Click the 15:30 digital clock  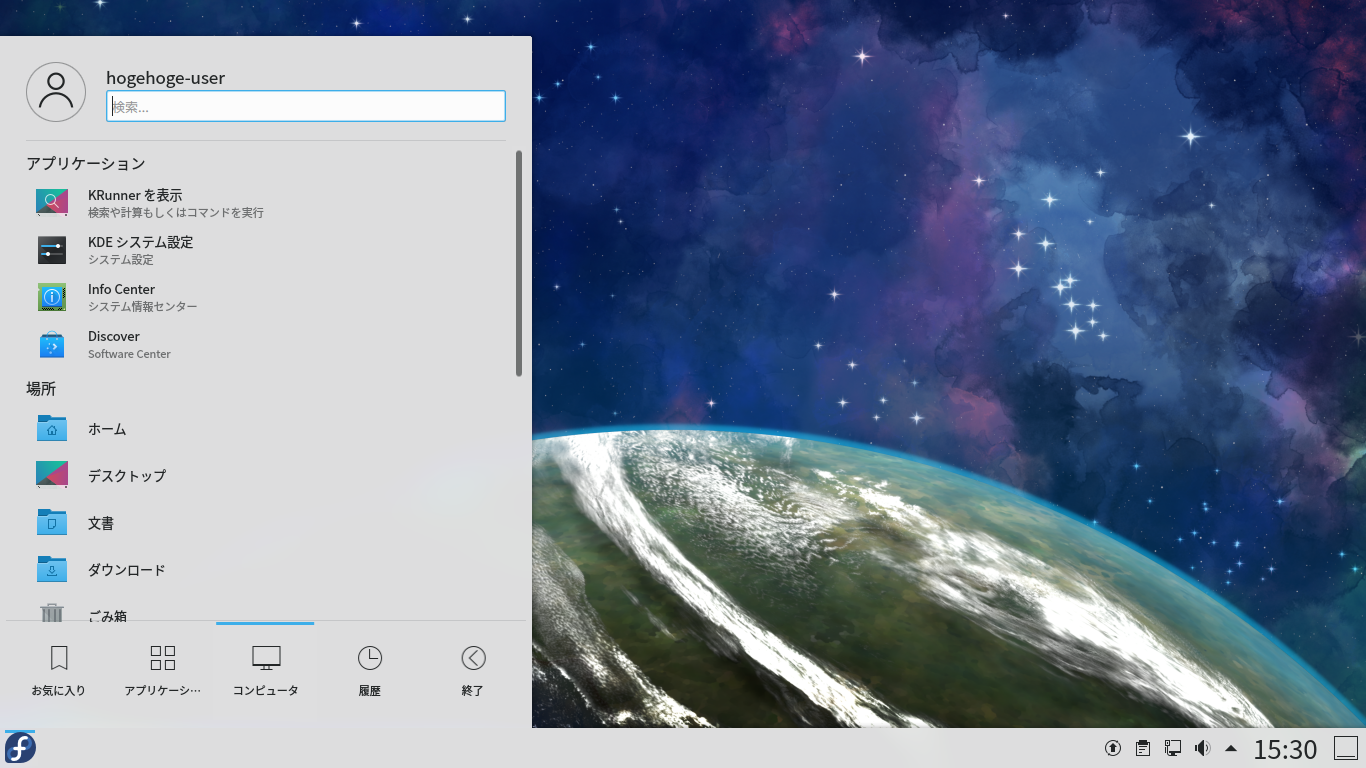1285,749
